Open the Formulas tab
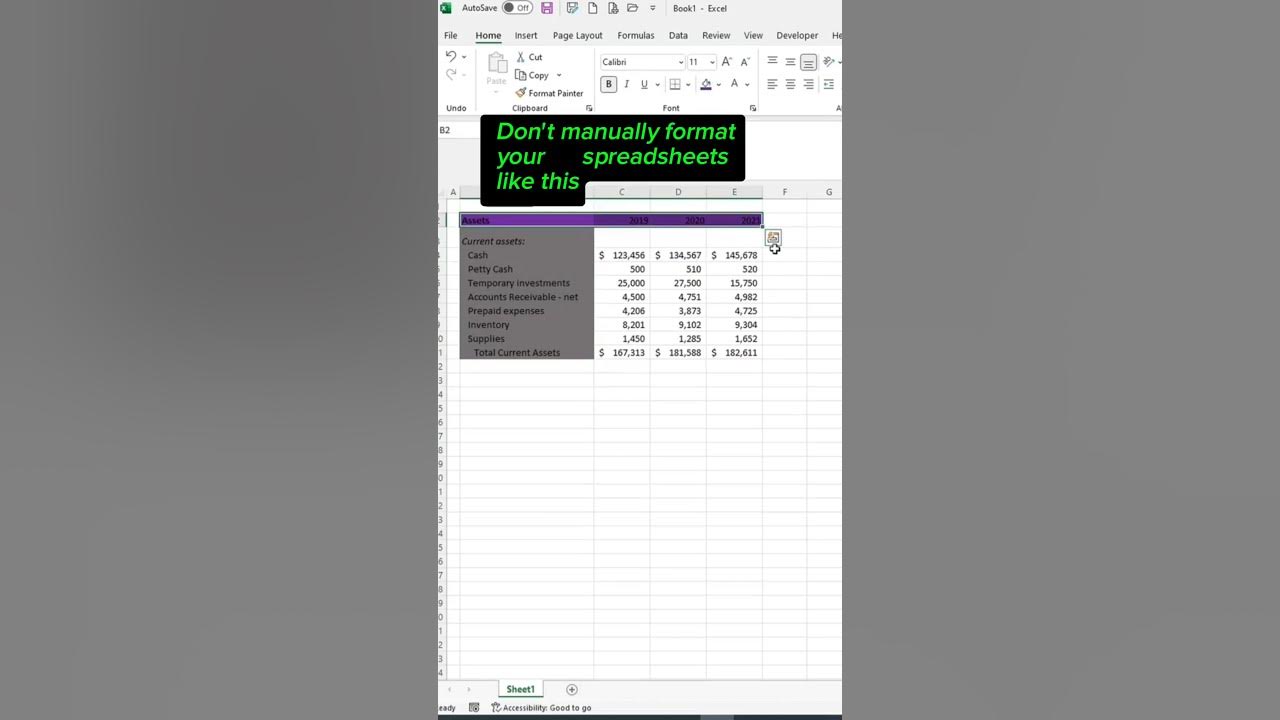The width and height of the screenshot is (1280, 720). coord(636,35)
